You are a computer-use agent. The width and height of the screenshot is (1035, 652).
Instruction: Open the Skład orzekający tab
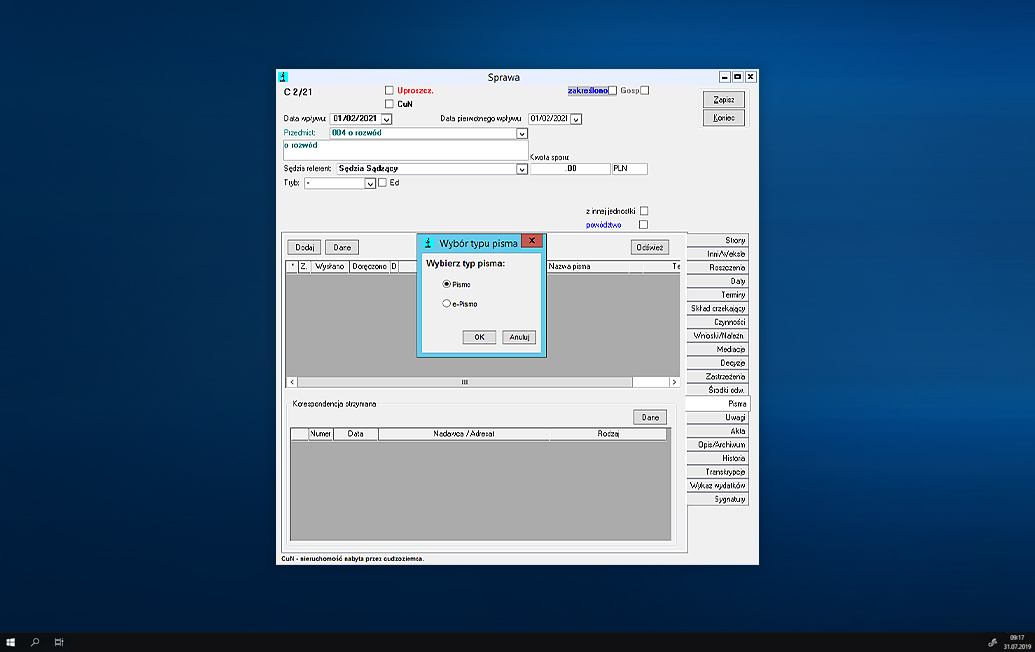[718, 308]
